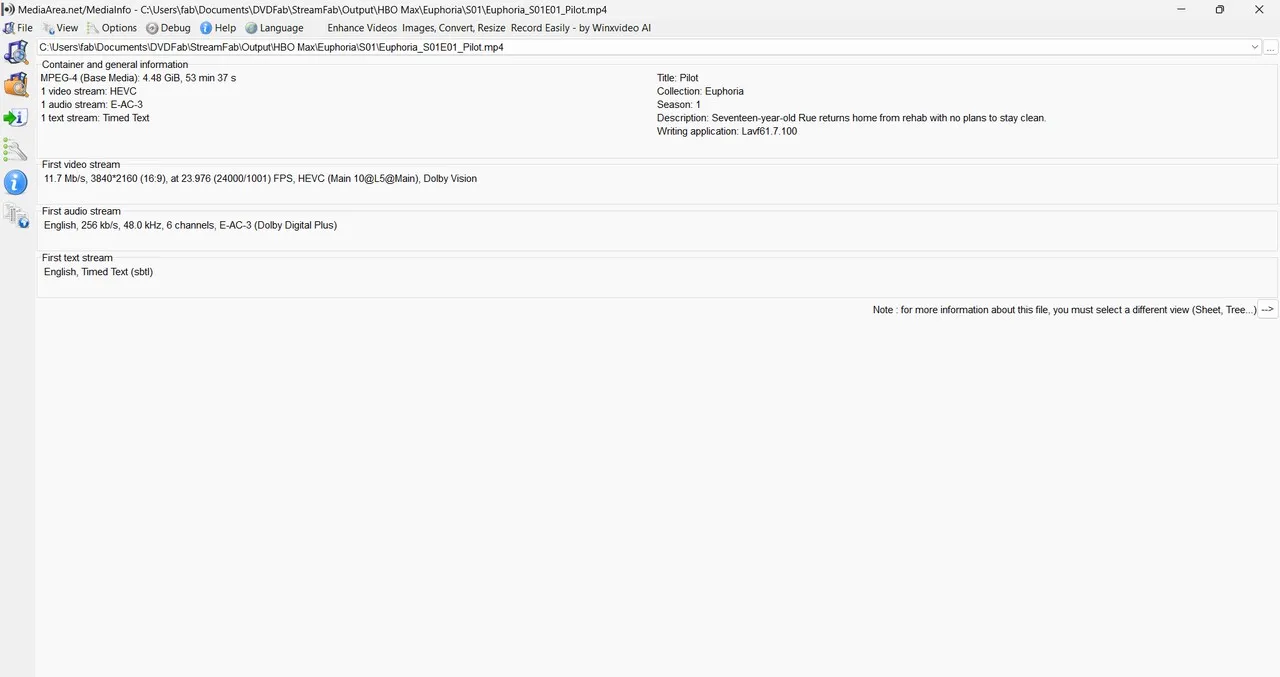1280x677 pixels.
Task: Open the Options menu
Action: pos(113,28)
